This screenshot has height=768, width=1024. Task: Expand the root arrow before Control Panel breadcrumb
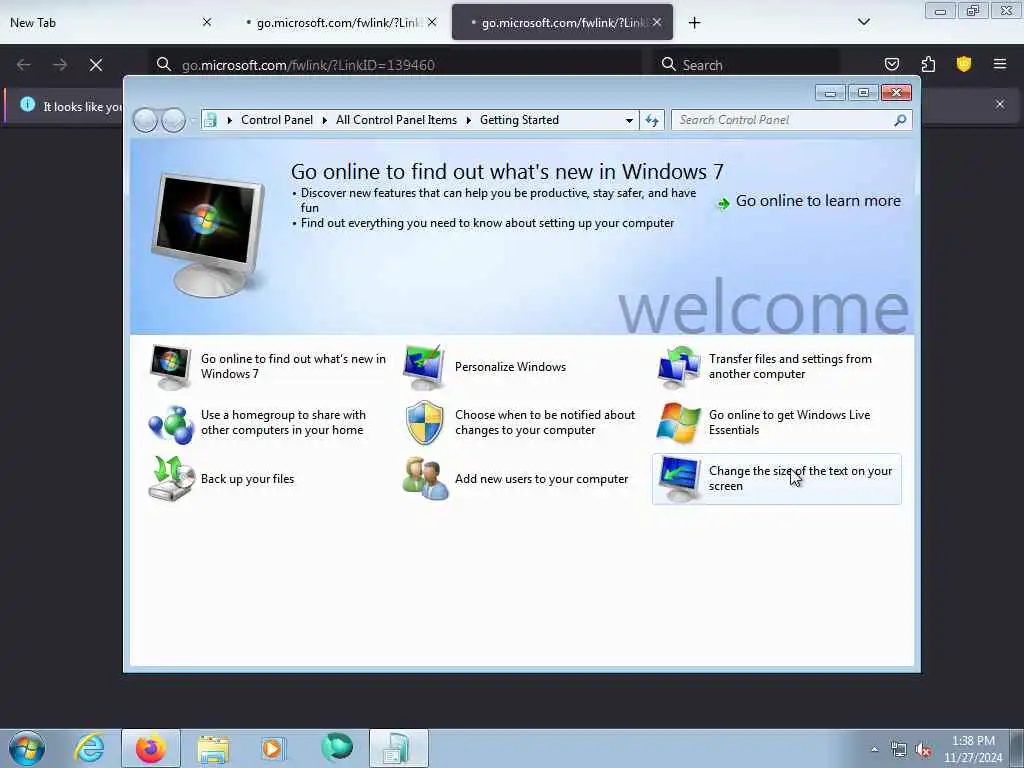point(229,120)
